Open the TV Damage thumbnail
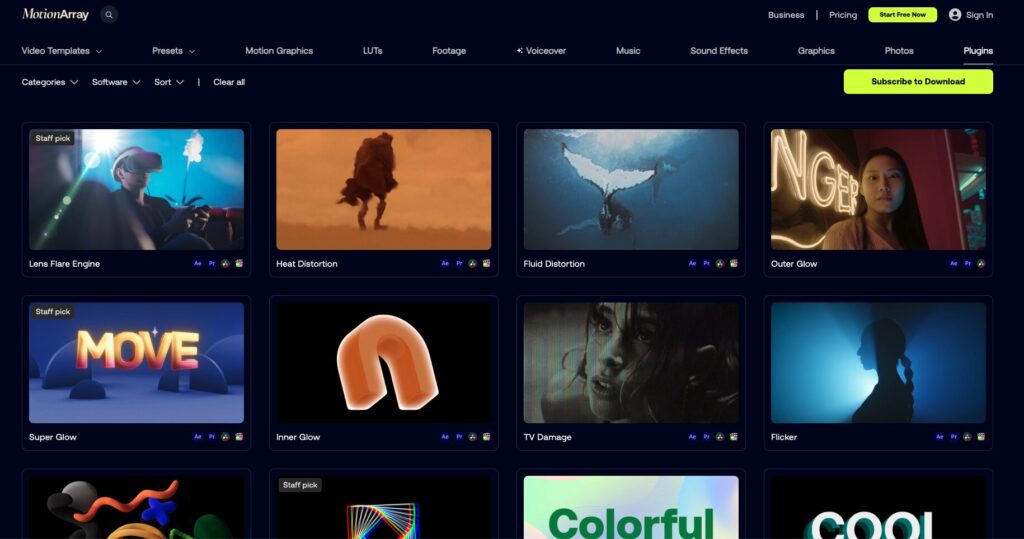This screenshot has width=1024, height=539. (x=631, y=363)
